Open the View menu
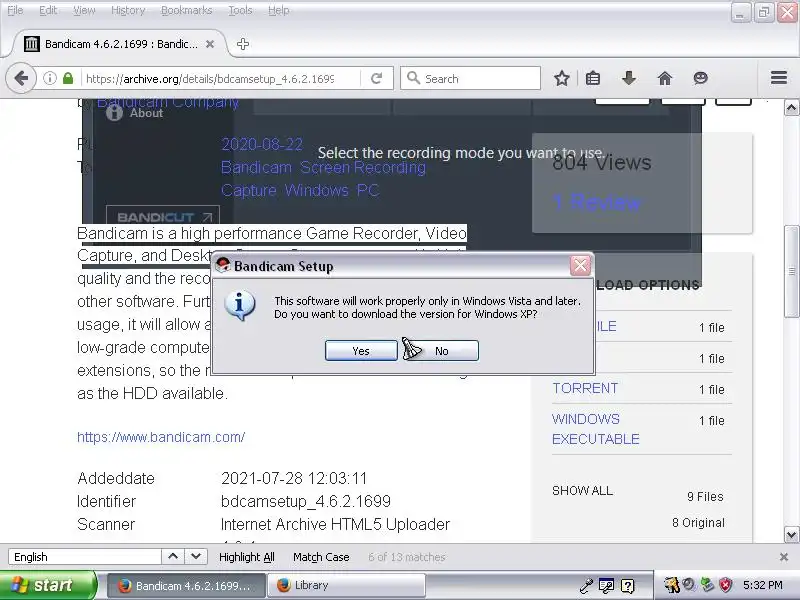800x600 pixels. point(84,10)
